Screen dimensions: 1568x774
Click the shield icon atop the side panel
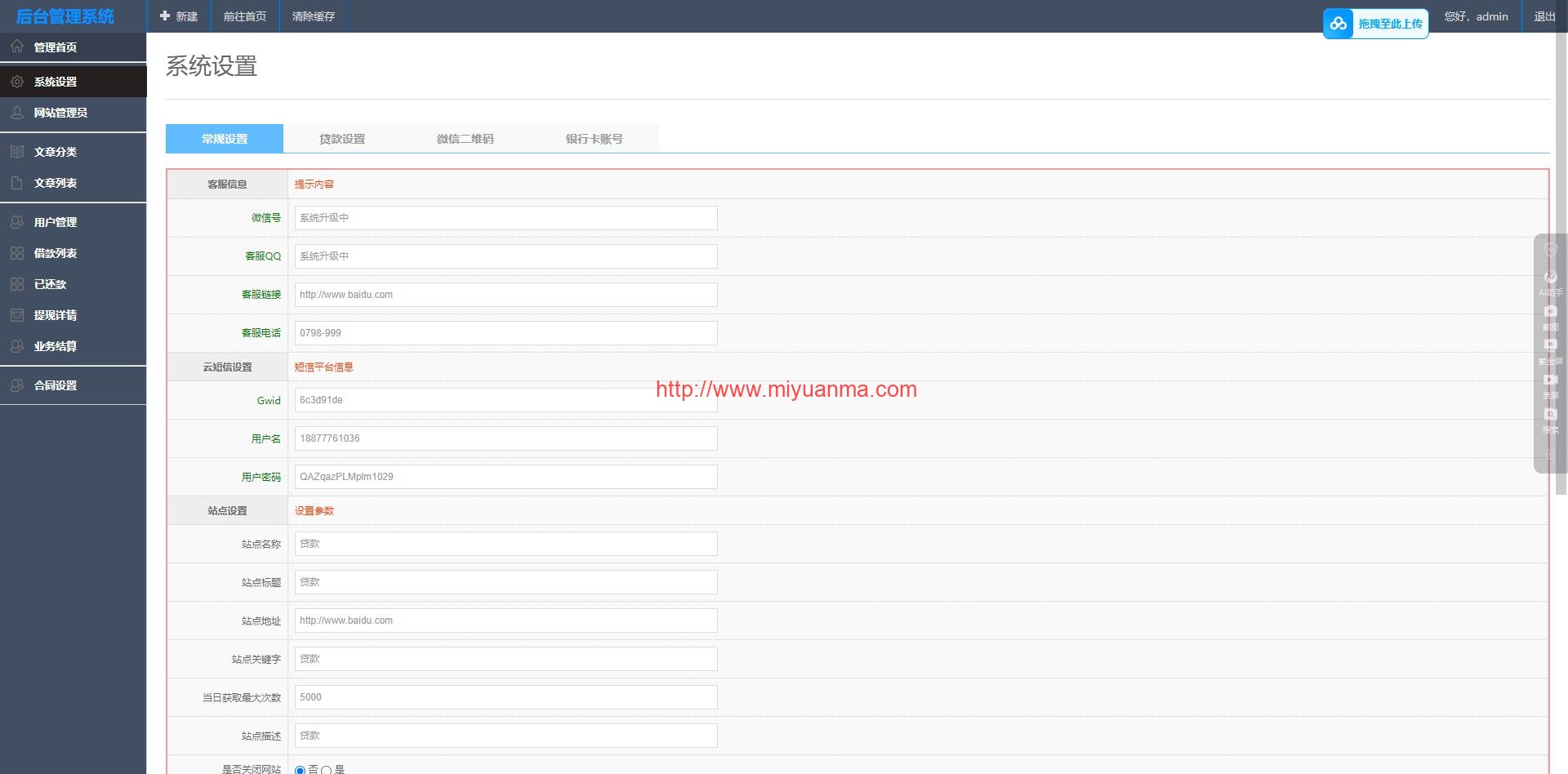1551,249
